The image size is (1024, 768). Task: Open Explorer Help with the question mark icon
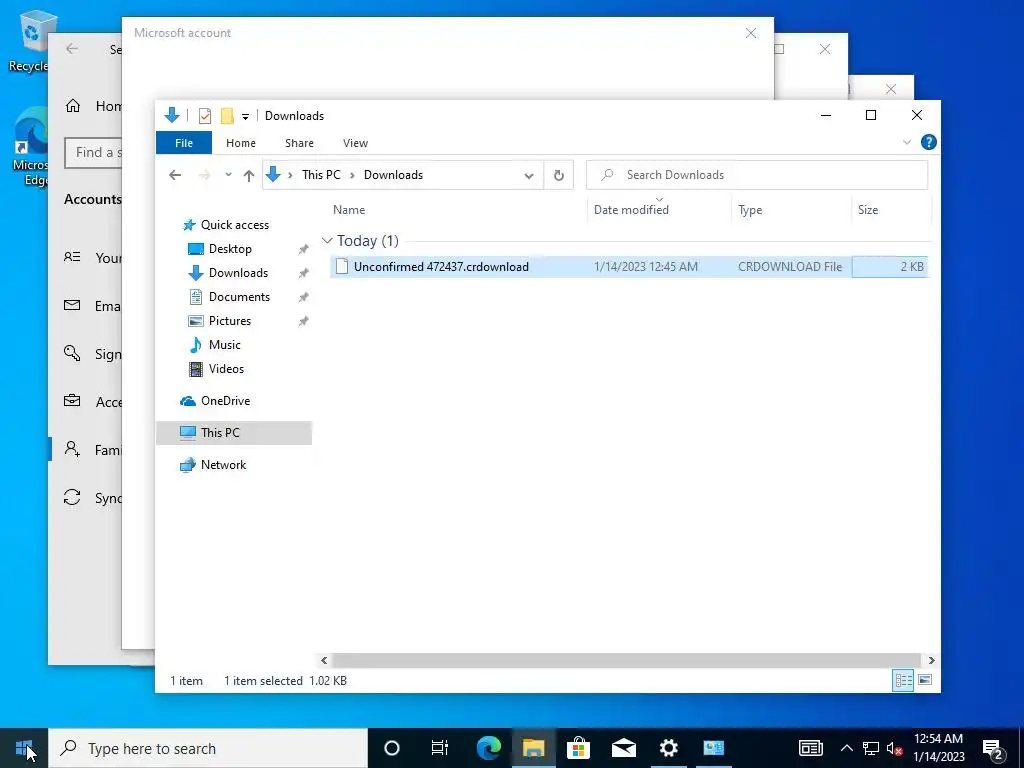(x=928, y=142)
